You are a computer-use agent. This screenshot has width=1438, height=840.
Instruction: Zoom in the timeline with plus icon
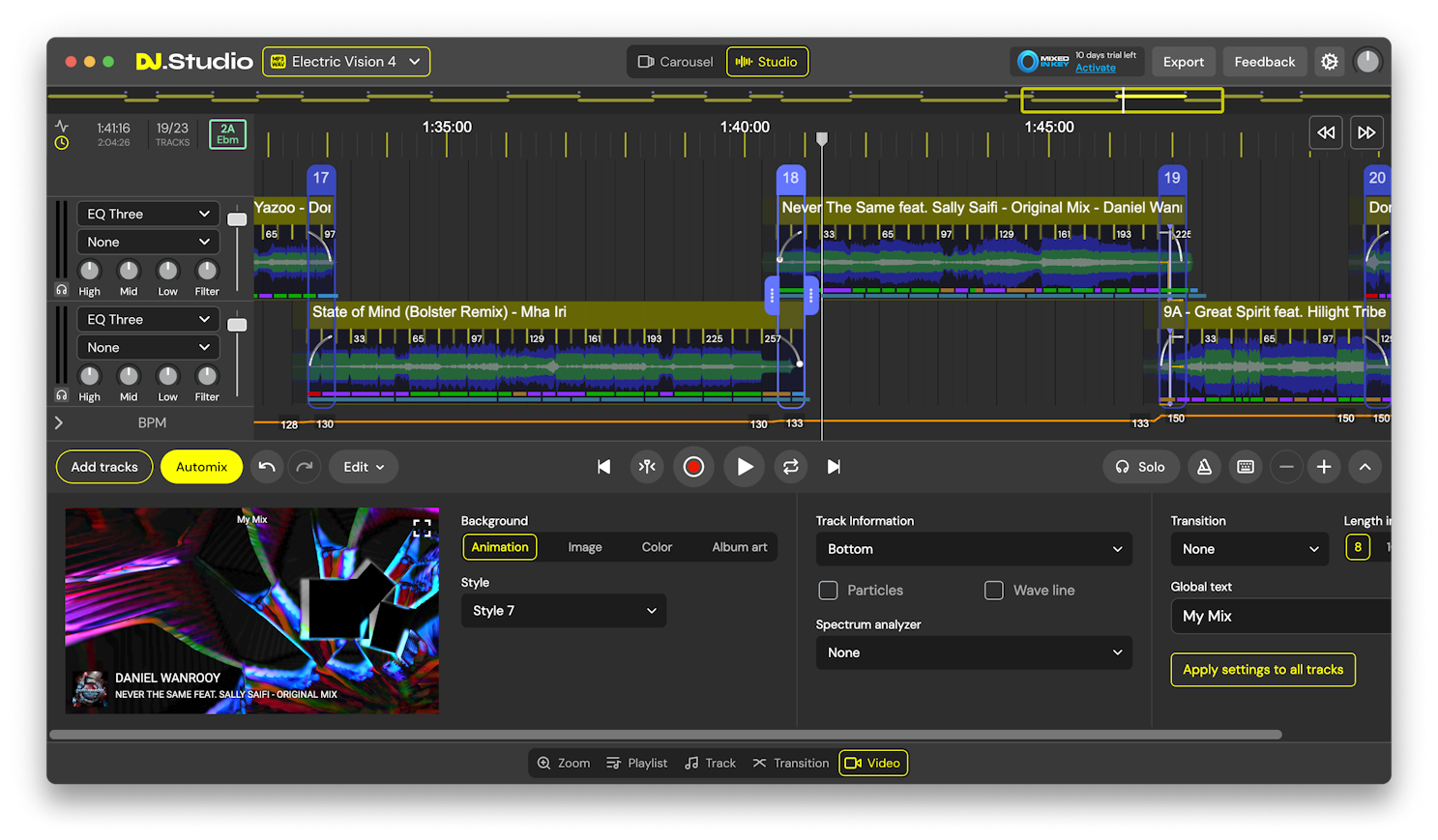point(1324,467)
